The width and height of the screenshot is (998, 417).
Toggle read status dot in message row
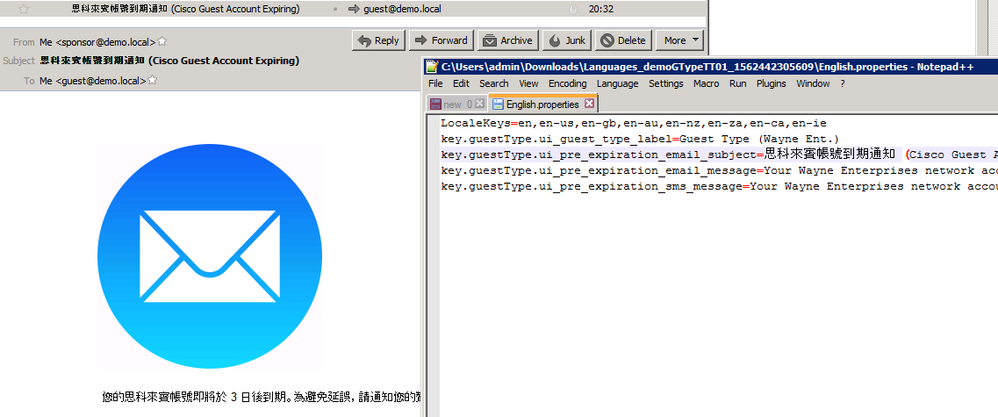(335, 10)
